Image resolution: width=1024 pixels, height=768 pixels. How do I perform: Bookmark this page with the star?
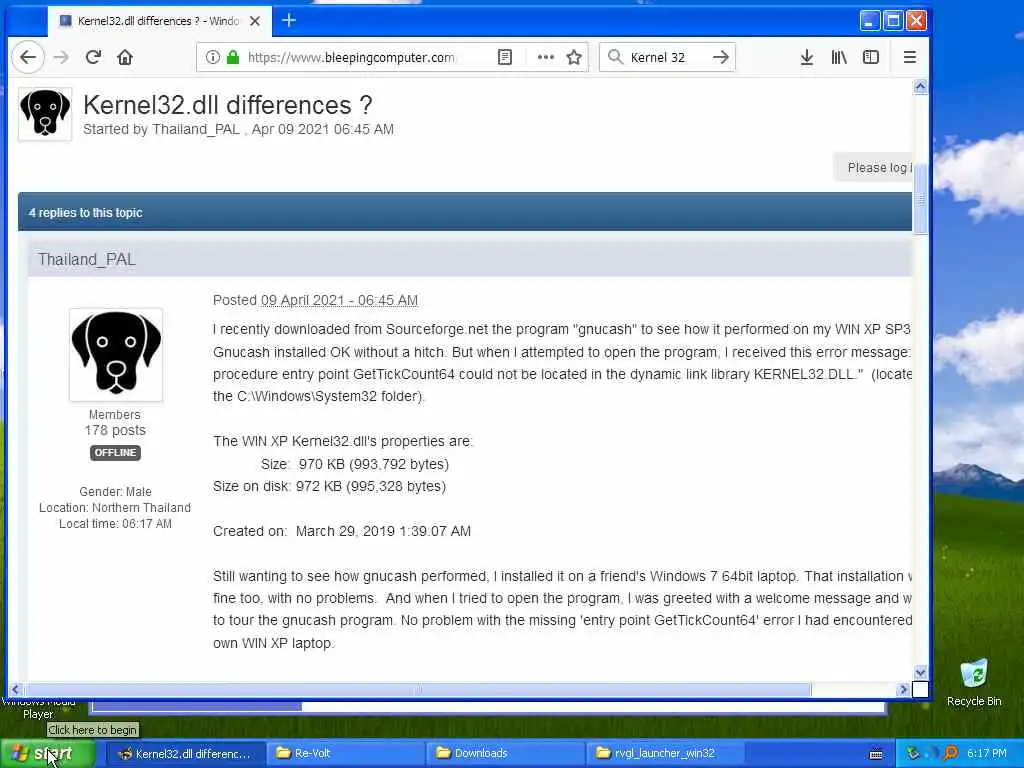574,57
